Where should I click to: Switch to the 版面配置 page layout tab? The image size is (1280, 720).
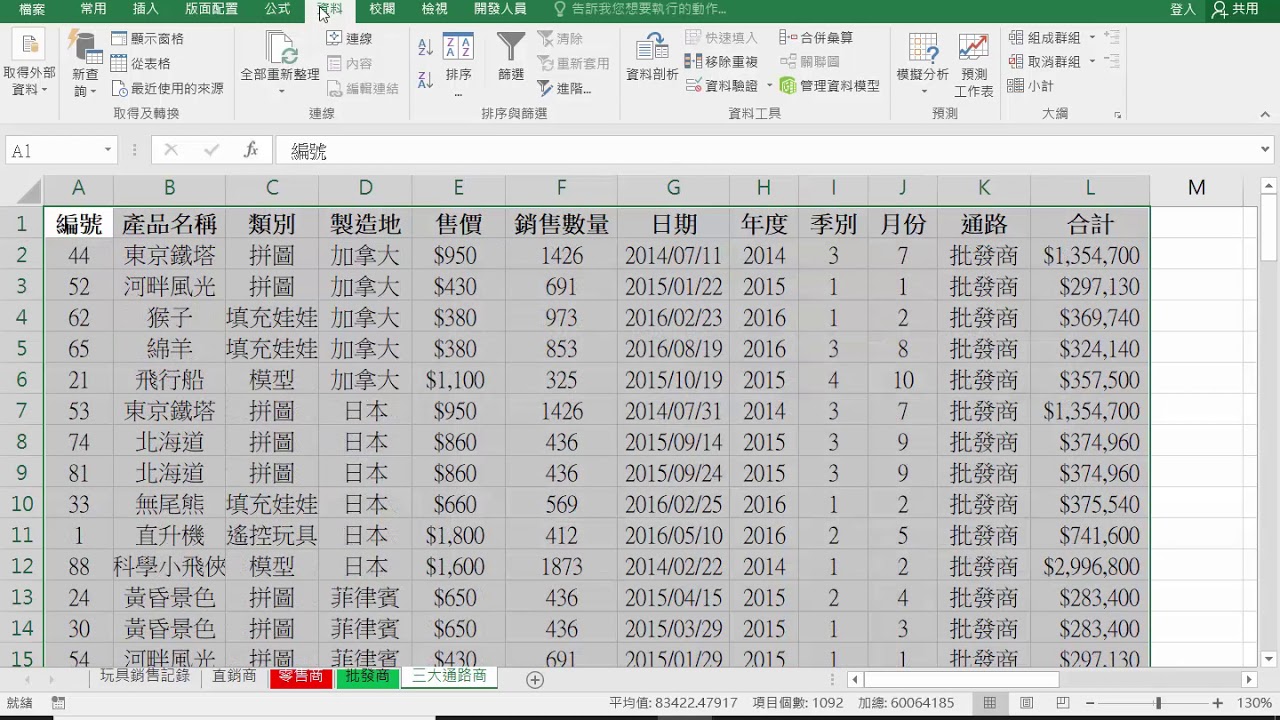(x=212, y=9)
